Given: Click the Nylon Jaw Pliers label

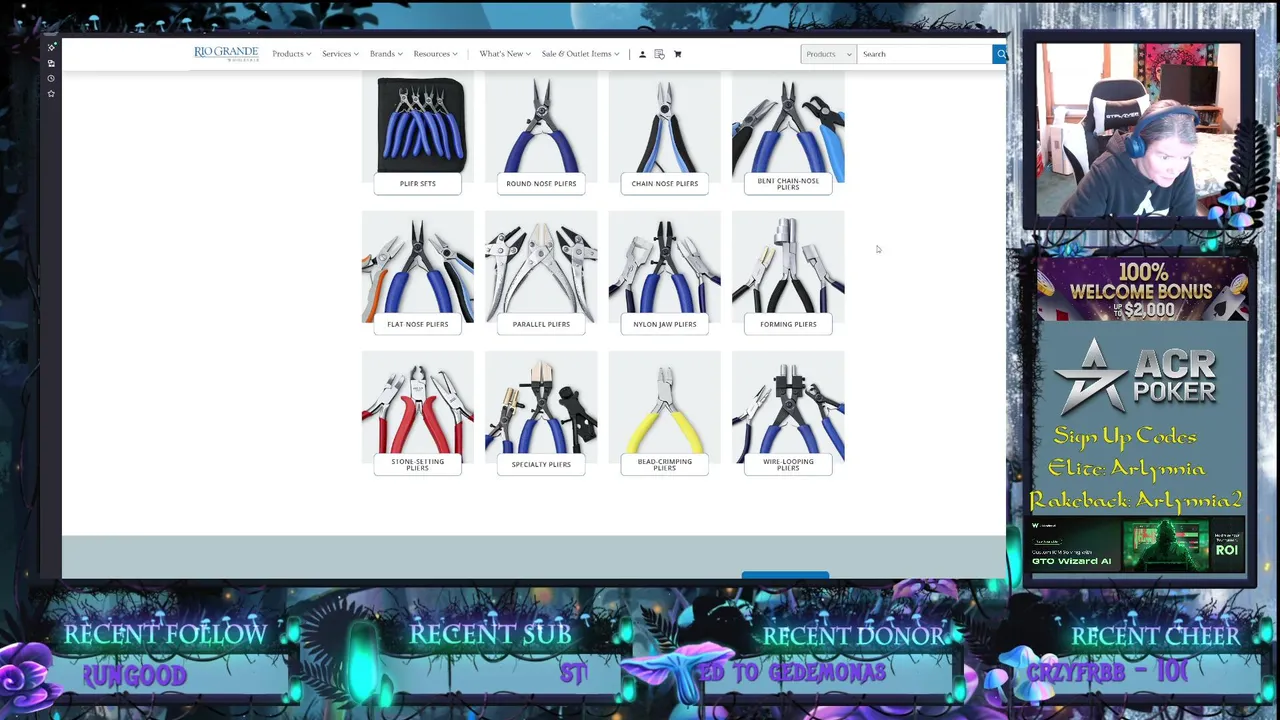Looking at the screenshot, I should tap(665, 324).
